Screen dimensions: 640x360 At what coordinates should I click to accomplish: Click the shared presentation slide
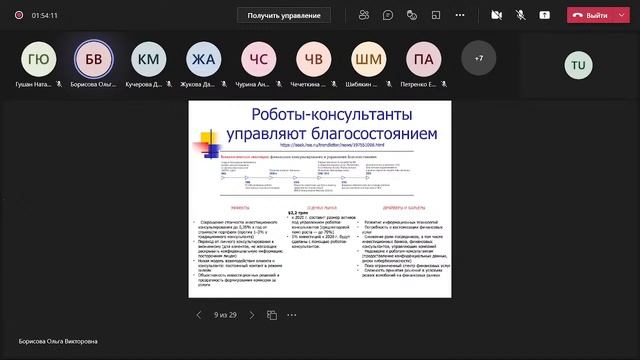click(320, 199)
